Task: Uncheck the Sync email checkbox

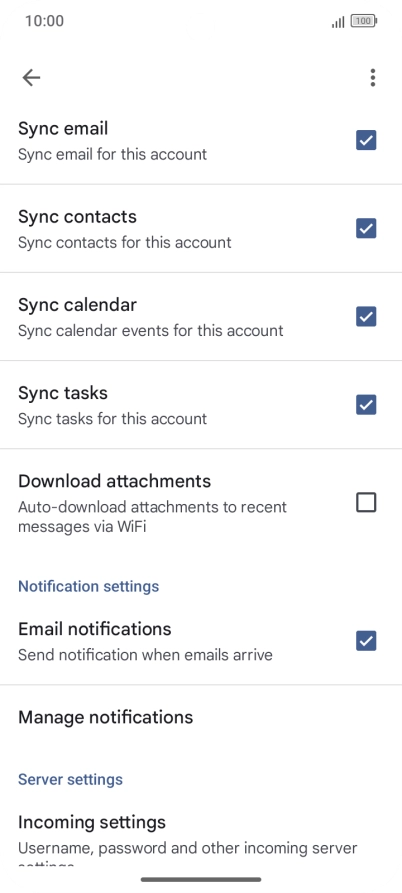Action: click(x=366, y=140)
